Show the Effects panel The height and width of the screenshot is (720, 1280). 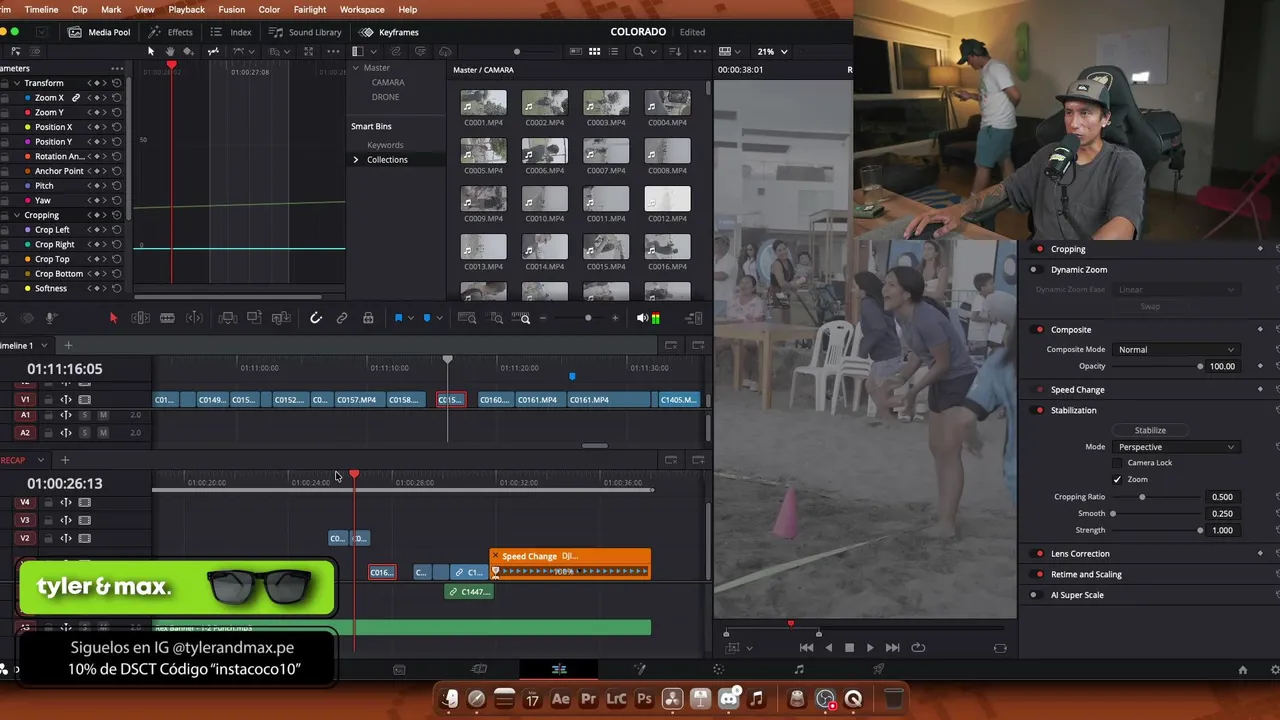(x=171, y=32)
